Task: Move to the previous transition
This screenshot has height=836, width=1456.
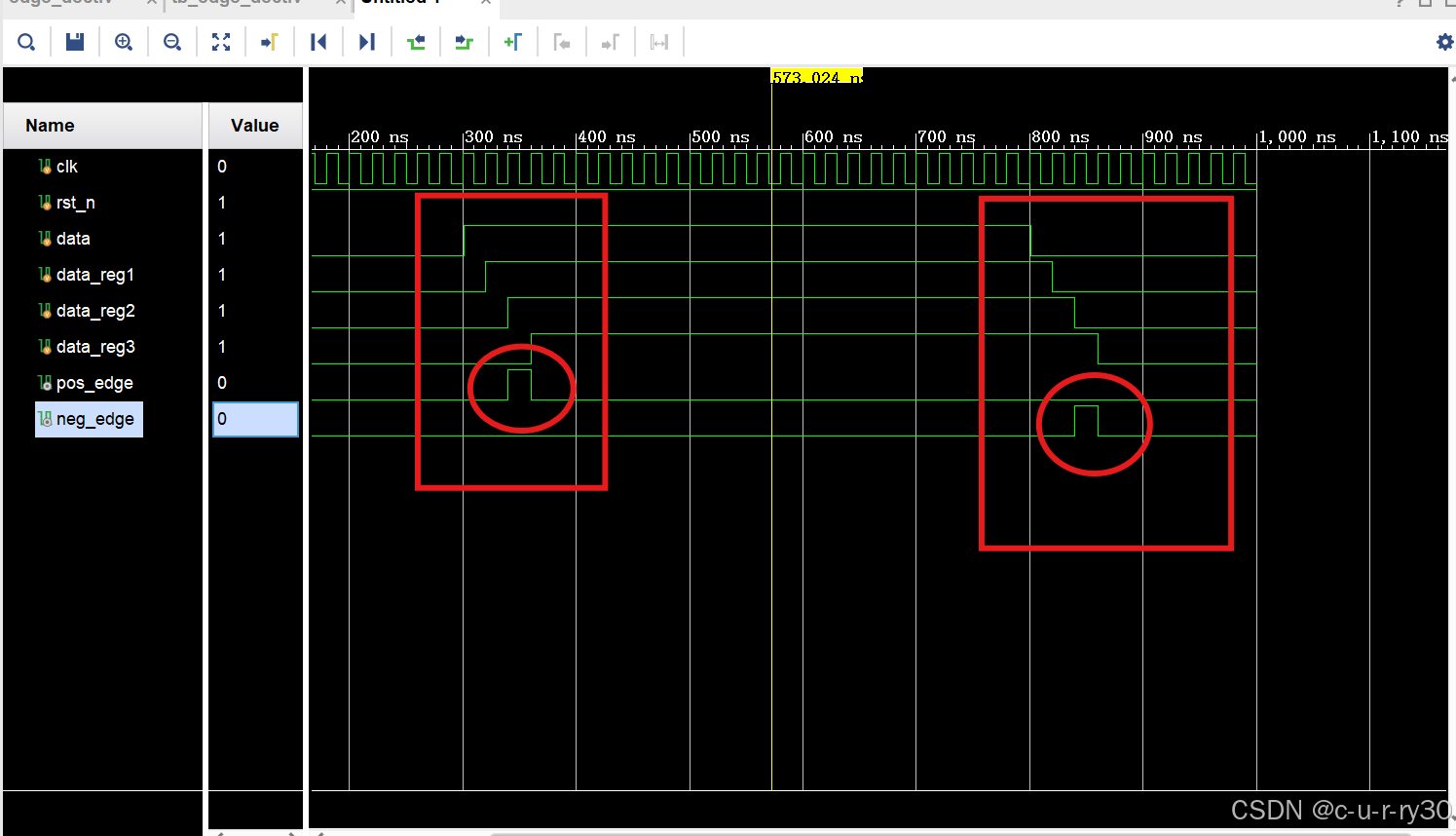Action: pyautogui.click(x=416, y=42)
